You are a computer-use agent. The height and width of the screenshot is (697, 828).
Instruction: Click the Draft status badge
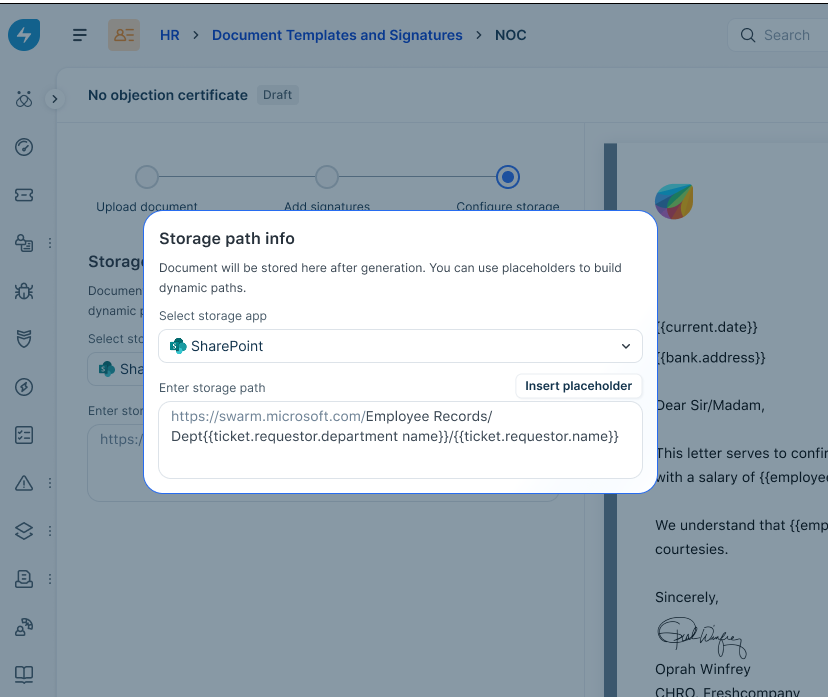[277, 95]
